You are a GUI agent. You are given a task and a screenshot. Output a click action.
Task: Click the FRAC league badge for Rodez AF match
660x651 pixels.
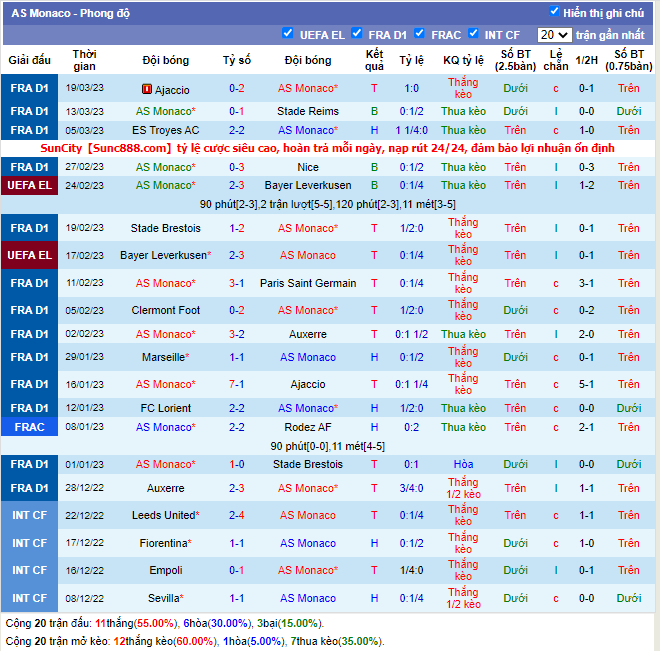[x=29, y=427]
